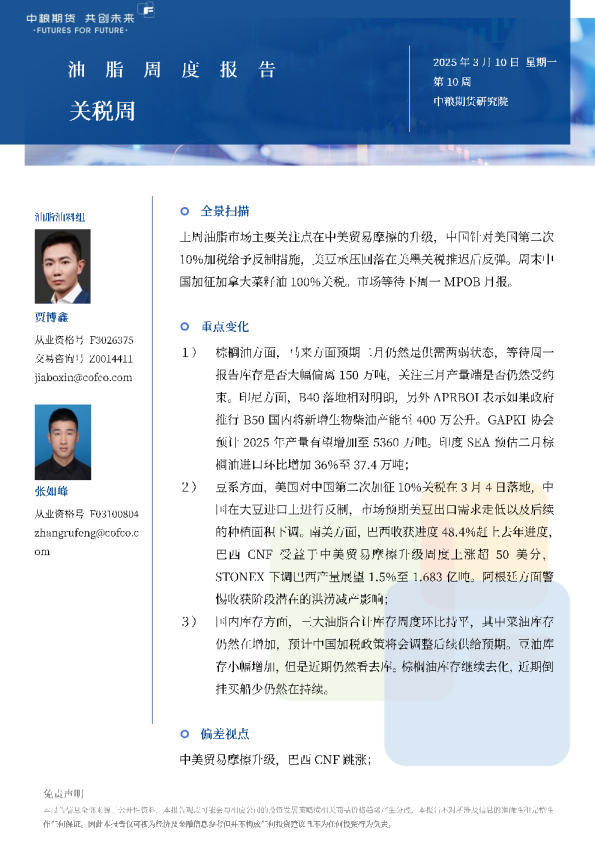Click the portrait photo of 张如峰
This screenshot has width=595, height=842.
pyautogui.click(x=63, y=442)
